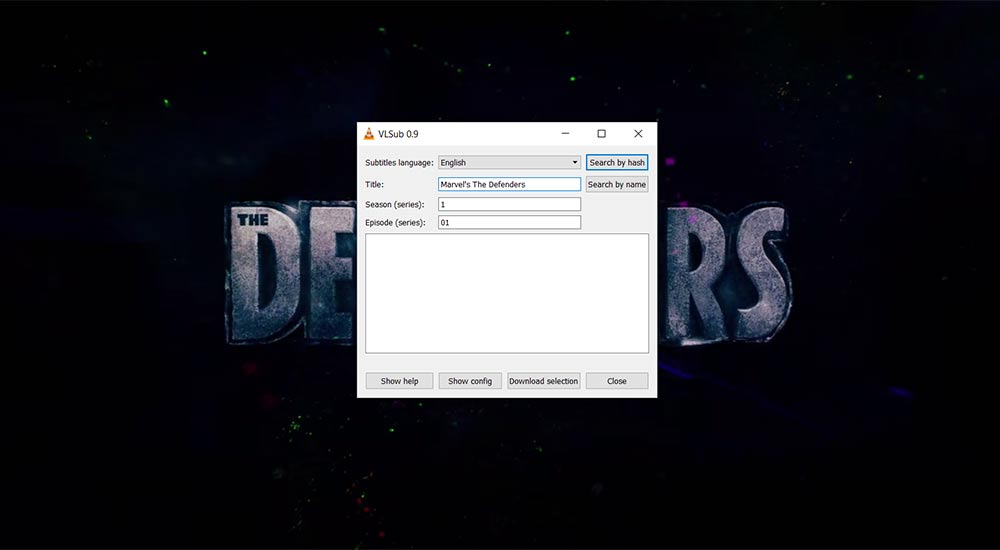
Task: Click the VLC cone icon in title bar
Action: click(x=369, y=134)
